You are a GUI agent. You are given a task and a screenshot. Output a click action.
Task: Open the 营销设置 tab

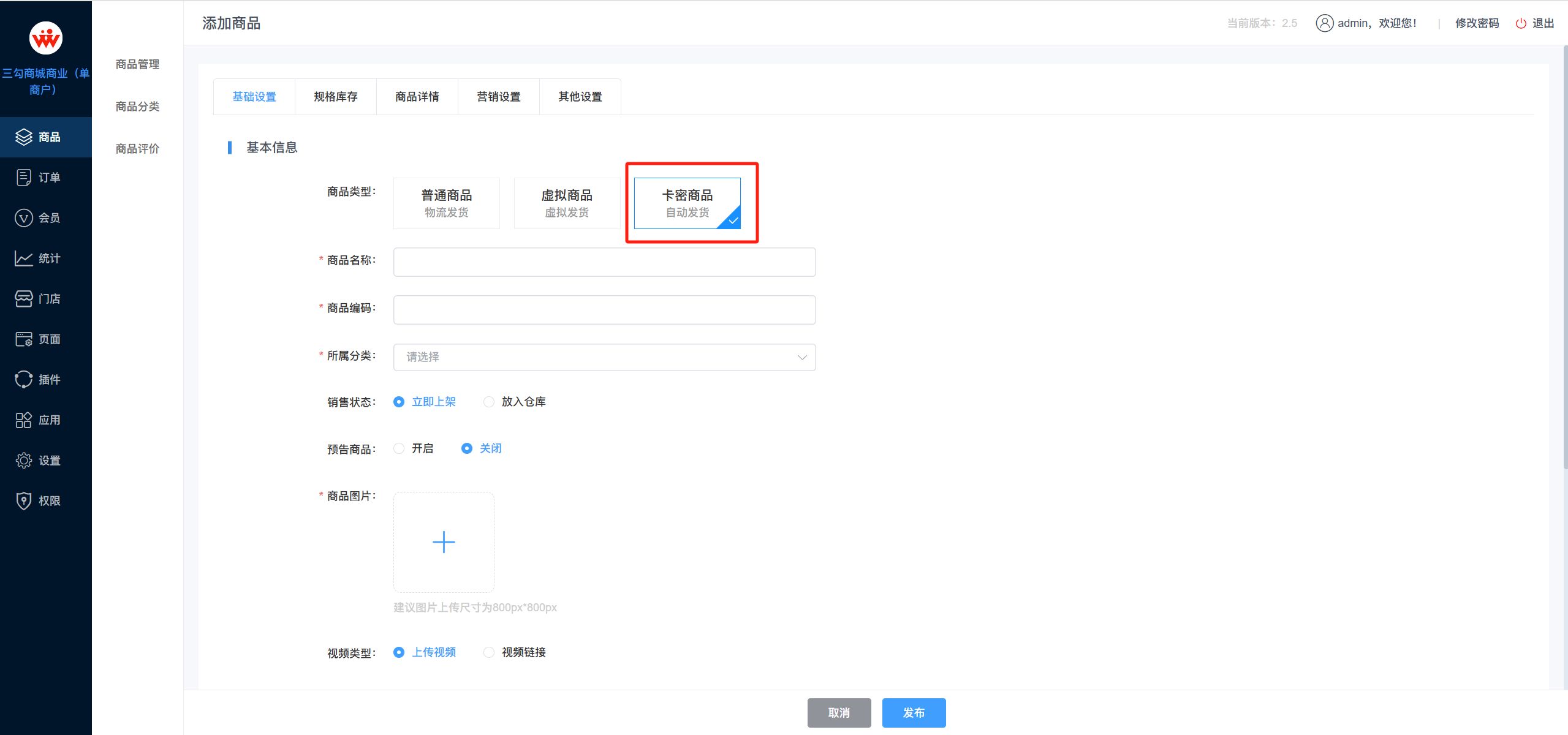498,97
